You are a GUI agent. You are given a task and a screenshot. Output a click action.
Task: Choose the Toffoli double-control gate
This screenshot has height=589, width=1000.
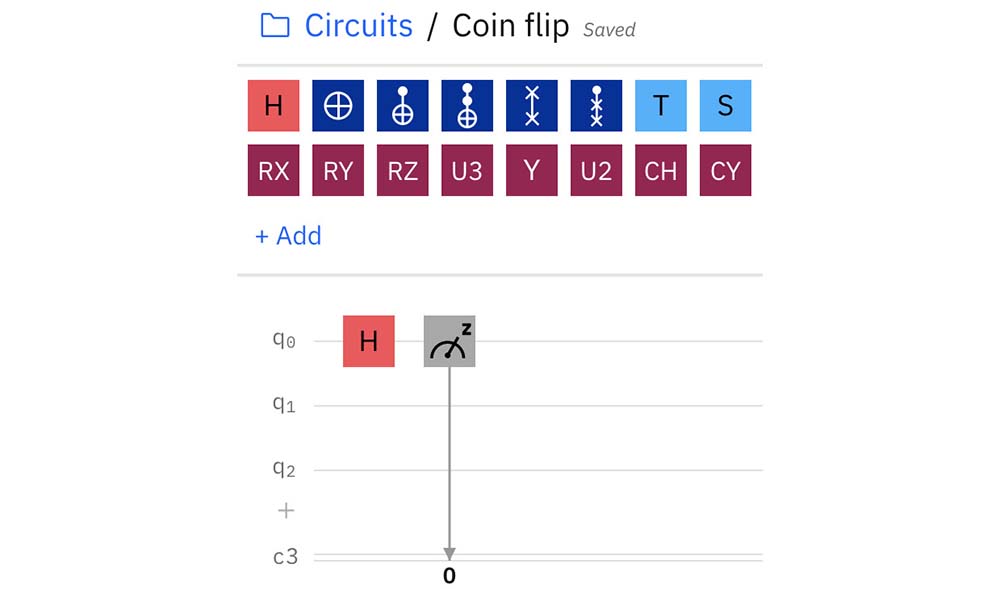[x=467, y=106]
